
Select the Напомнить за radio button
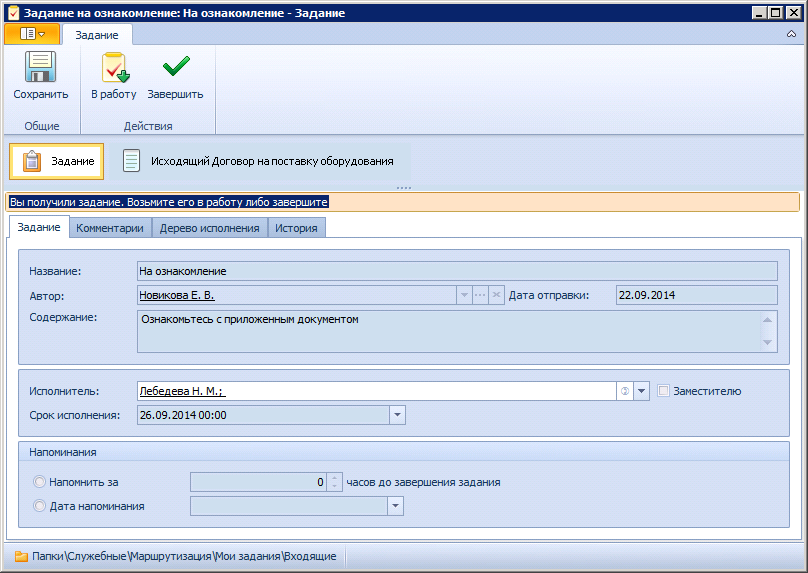(x=40, y=482)
